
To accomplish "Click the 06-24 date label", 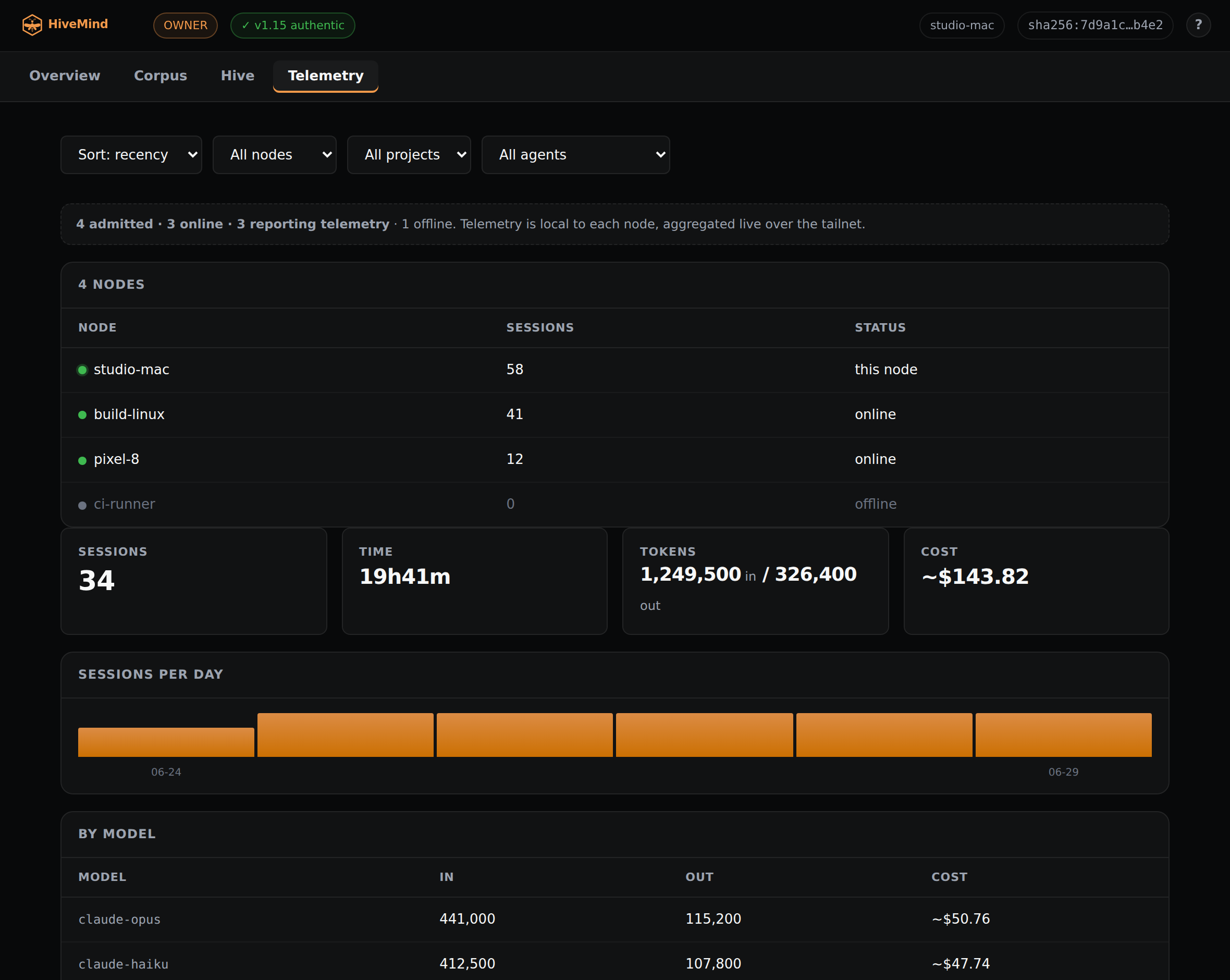I will pos(166,772).
